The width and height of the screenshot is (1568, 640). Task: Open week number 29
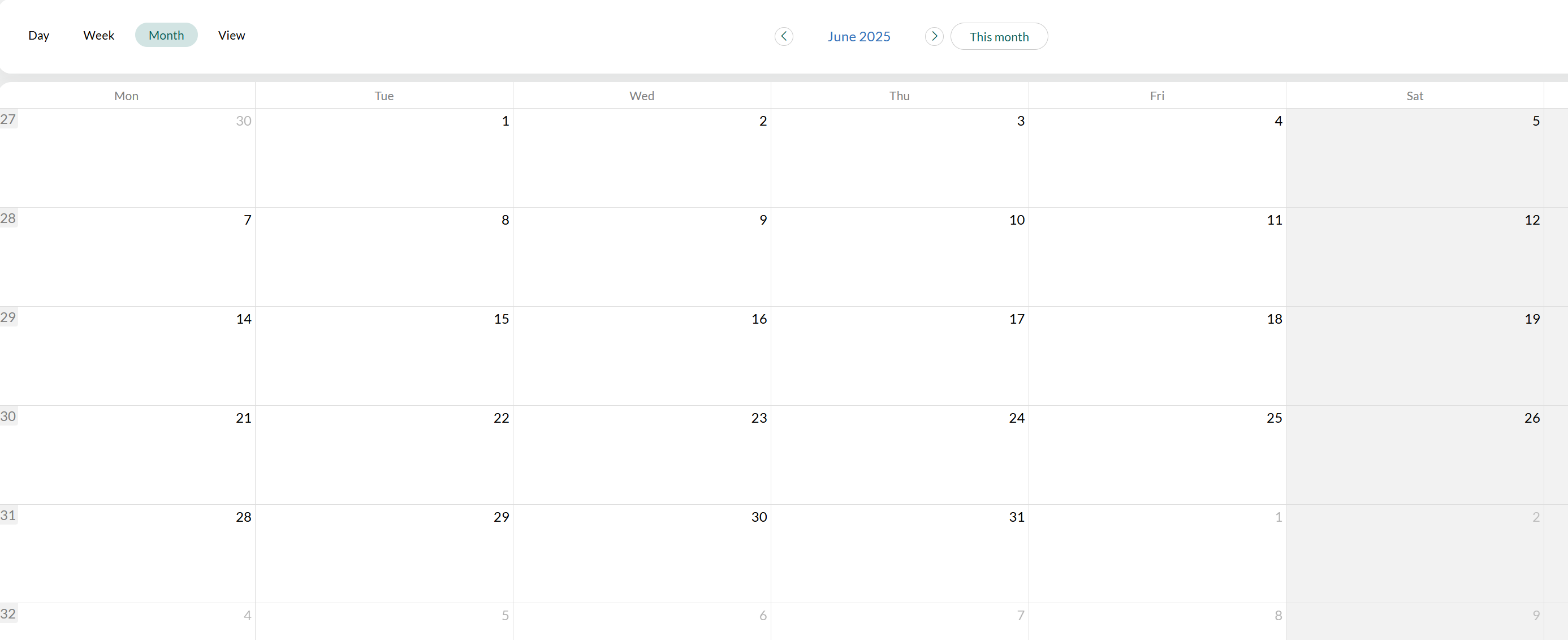[x=8, y=317]
